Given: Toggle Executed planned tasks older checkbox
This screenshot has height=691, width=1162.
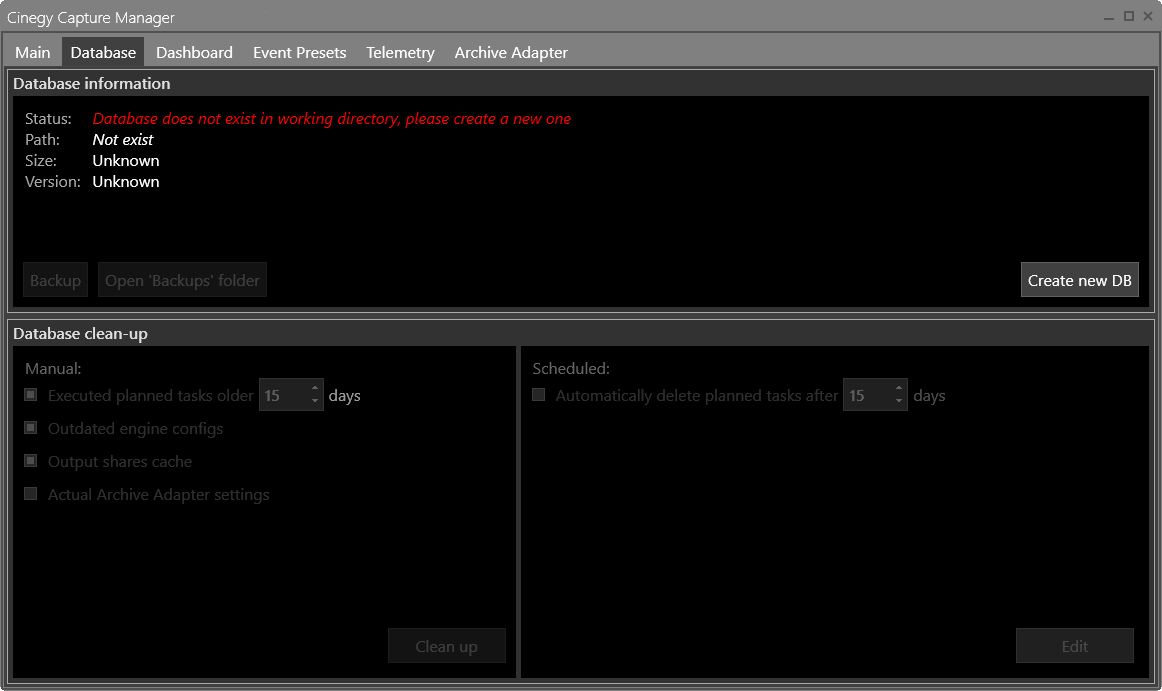Looking at the screenshot, I should pos(30,395).
